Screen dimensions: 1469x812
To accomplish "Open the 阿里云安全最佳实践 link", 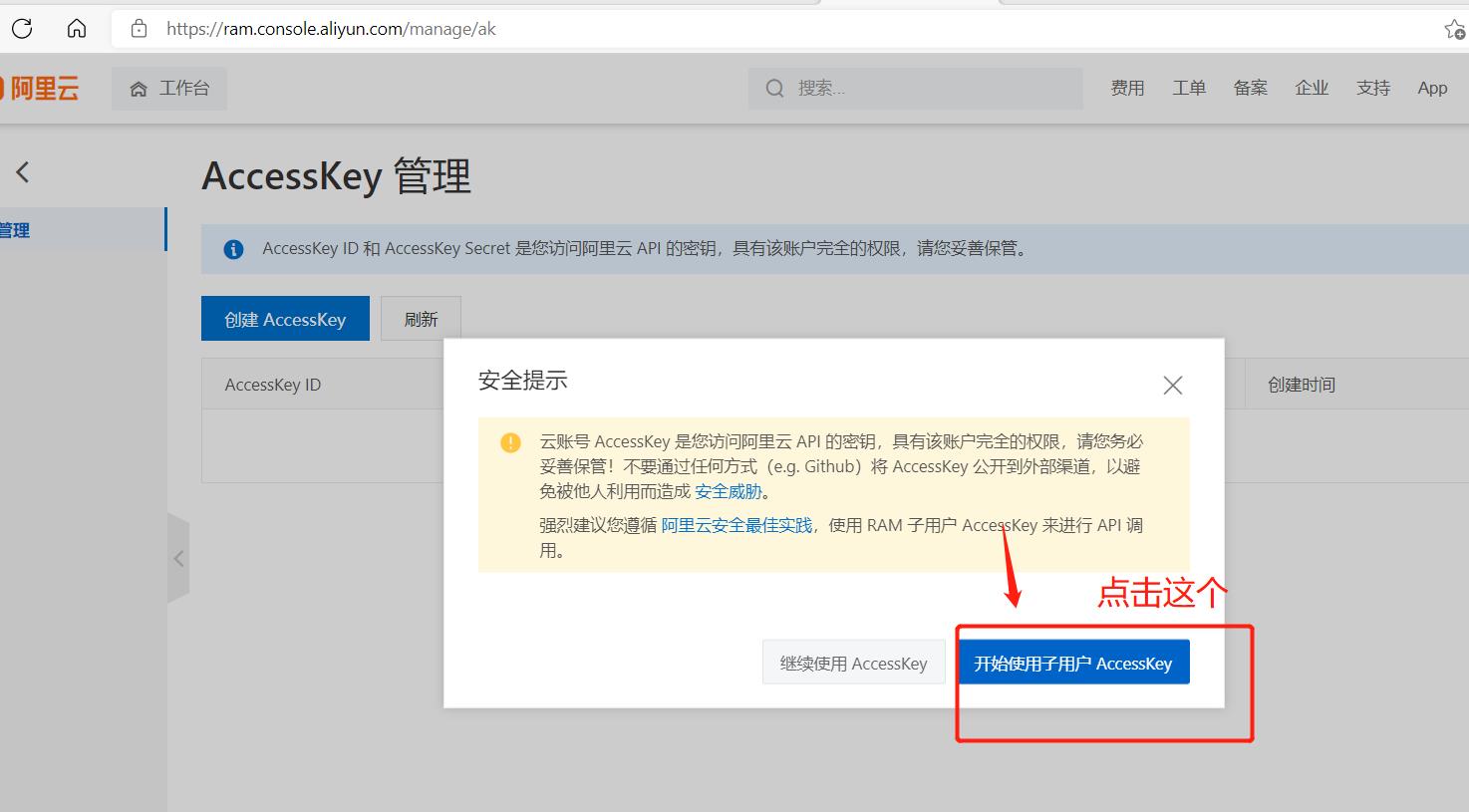I will 737,525.
